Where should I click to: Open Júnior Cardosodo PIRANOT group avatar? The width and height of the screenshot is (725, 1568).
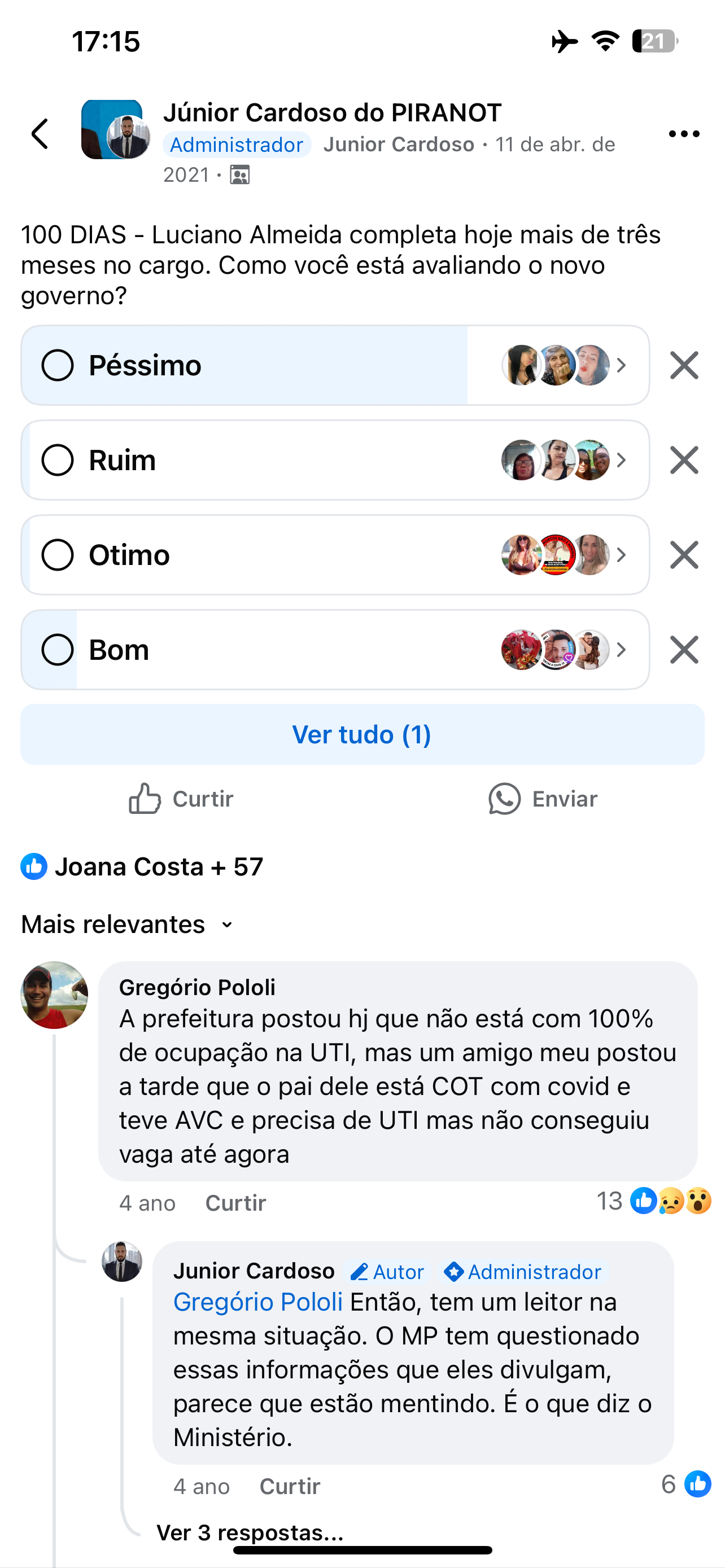115,130
